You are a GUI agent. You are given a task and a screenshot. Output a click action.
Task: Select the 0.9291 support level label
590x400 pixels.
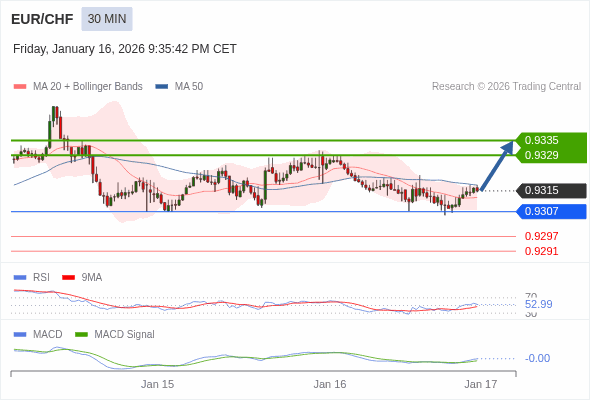click(x=541, y=251)
